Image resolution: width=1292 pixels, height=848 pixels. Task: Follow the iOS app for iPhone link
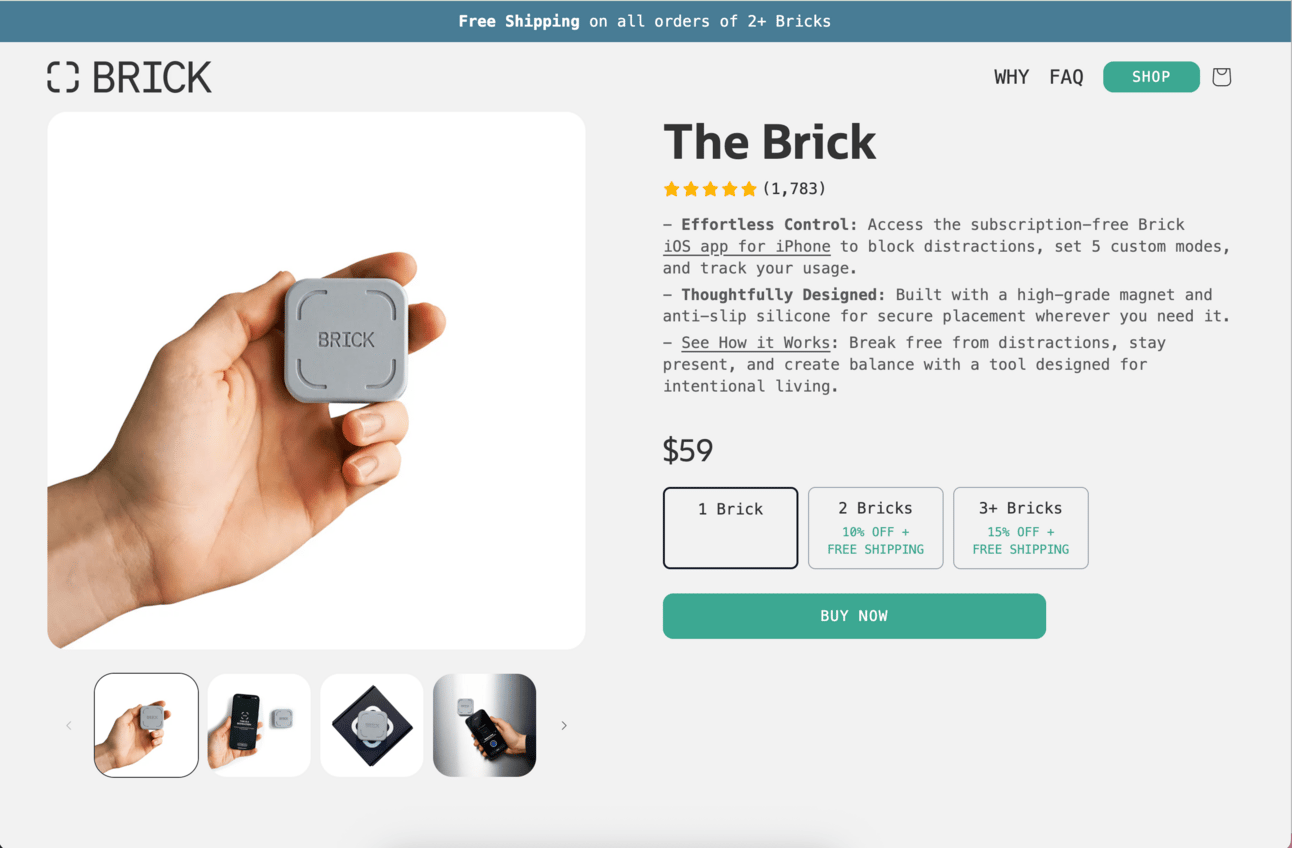pos(747,247)
